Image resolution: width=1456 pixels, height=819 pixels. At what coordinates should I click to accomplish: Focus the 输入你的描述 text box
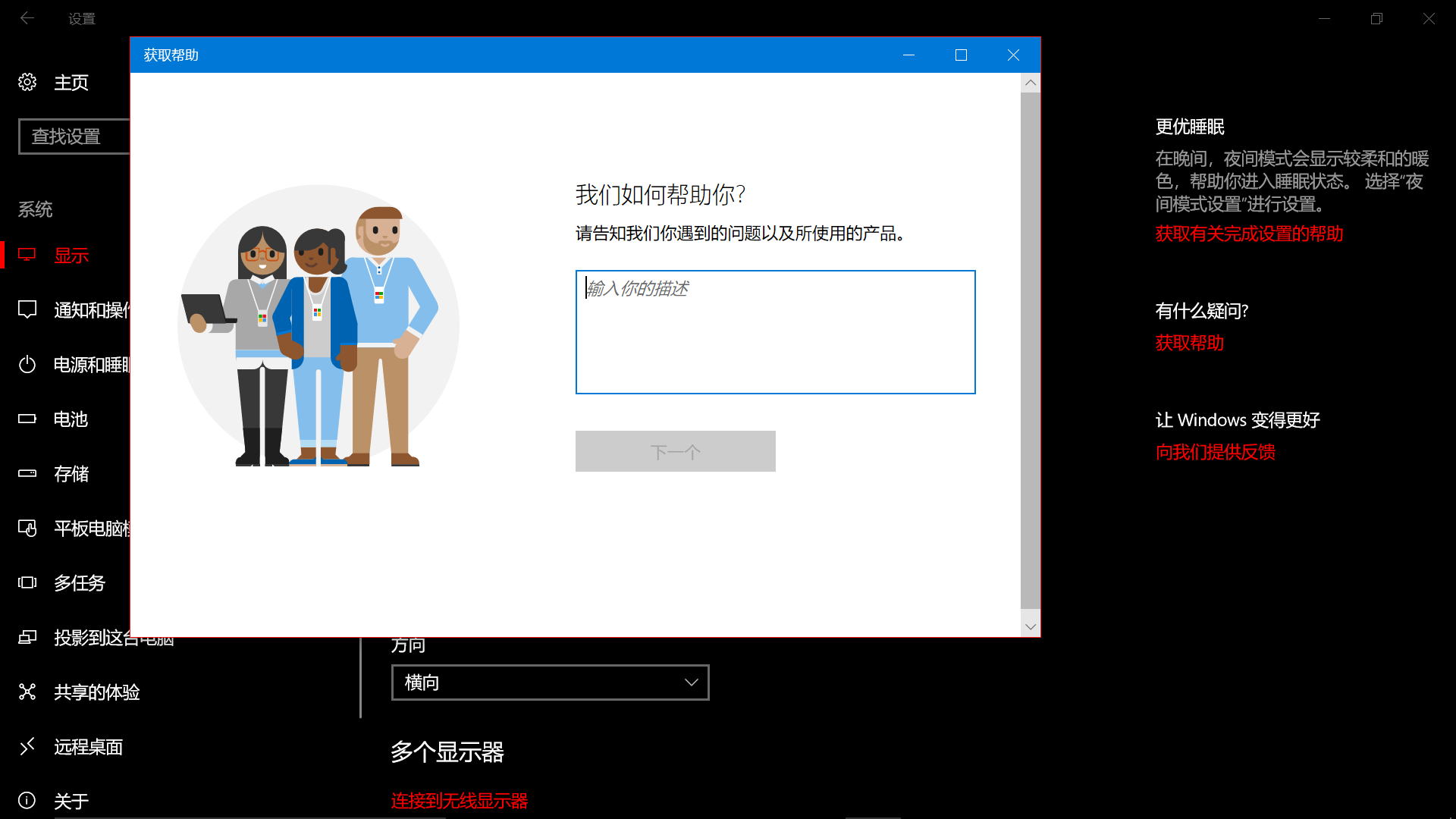[775, 332]
